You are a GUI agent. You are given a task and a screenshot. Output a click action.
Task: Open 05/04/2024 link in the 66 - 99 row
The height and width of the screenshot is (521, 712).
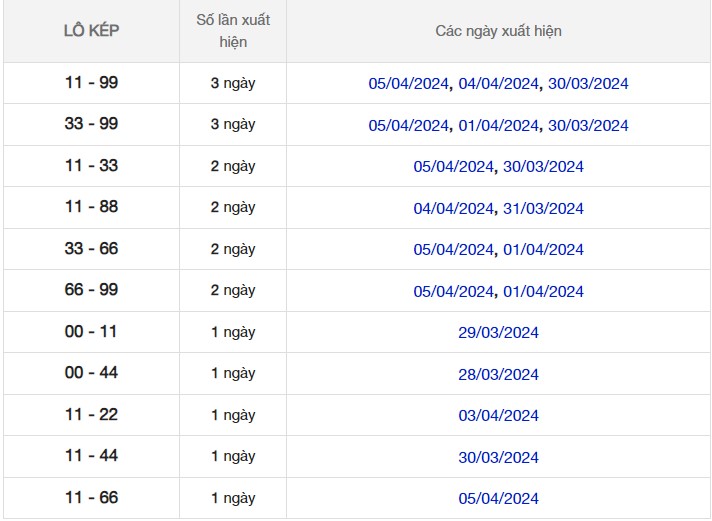[x=453, y=292]
